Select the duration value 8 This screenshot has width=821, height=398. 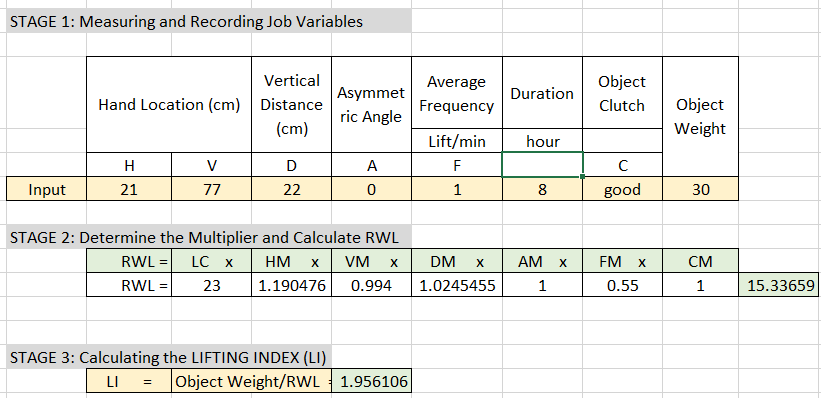coord(542,189)
